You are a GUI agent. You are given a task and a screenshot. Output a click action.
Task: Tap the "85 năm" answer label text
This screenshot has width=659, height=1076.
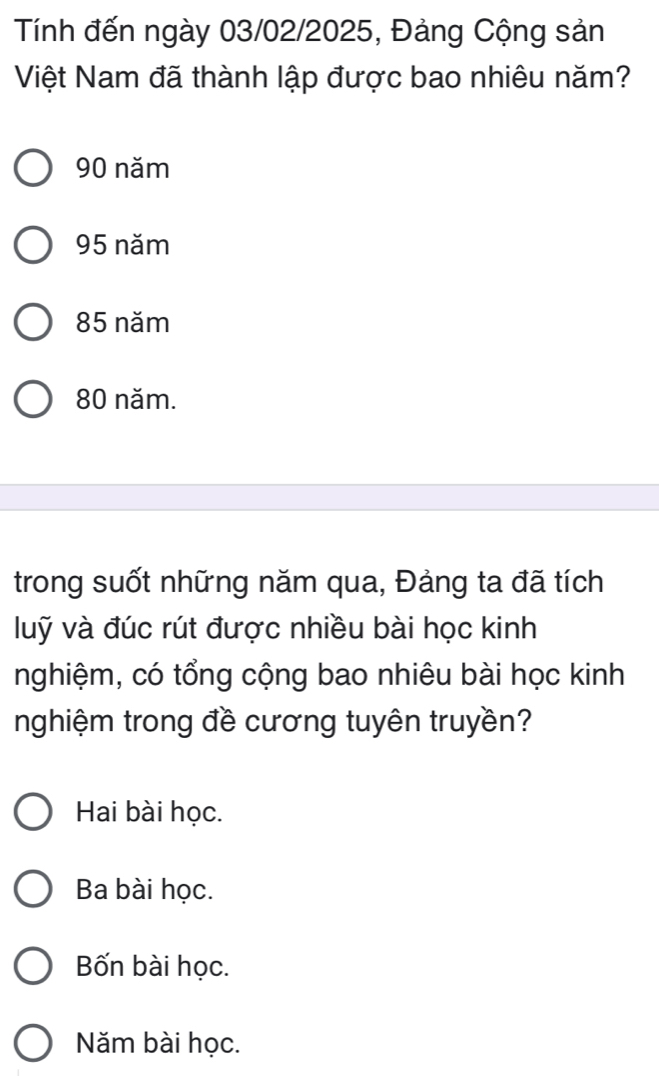[x=122, y=324]
